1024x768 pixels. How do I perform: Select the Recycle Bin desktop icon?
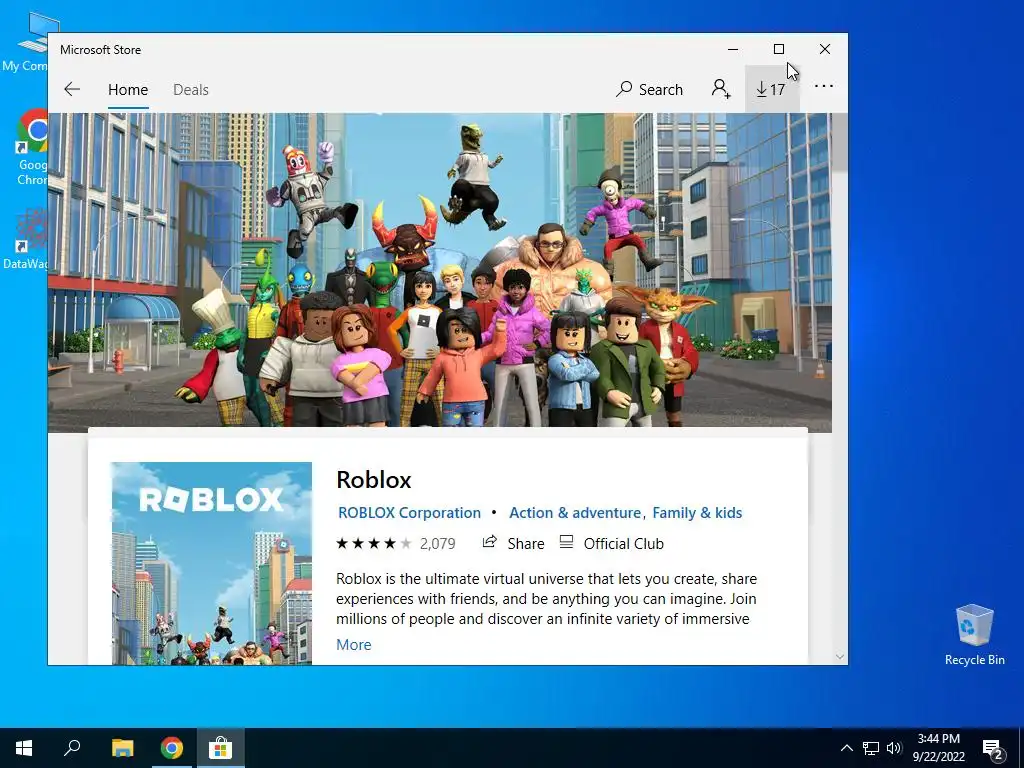pyautogui.click(x=974, y=635)
